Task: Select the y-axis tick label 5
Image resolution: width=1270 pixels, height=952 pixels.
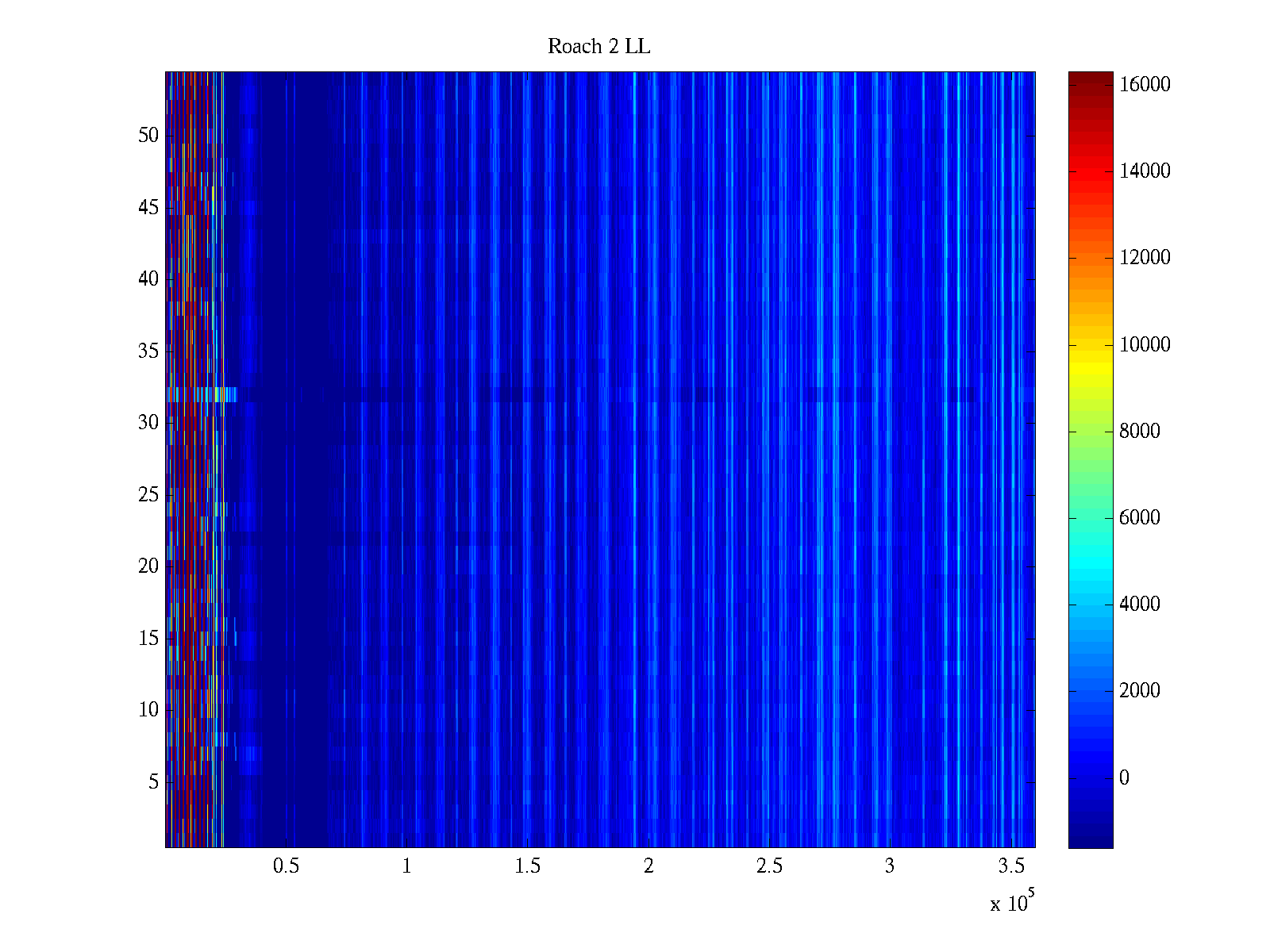Action: 153,782
